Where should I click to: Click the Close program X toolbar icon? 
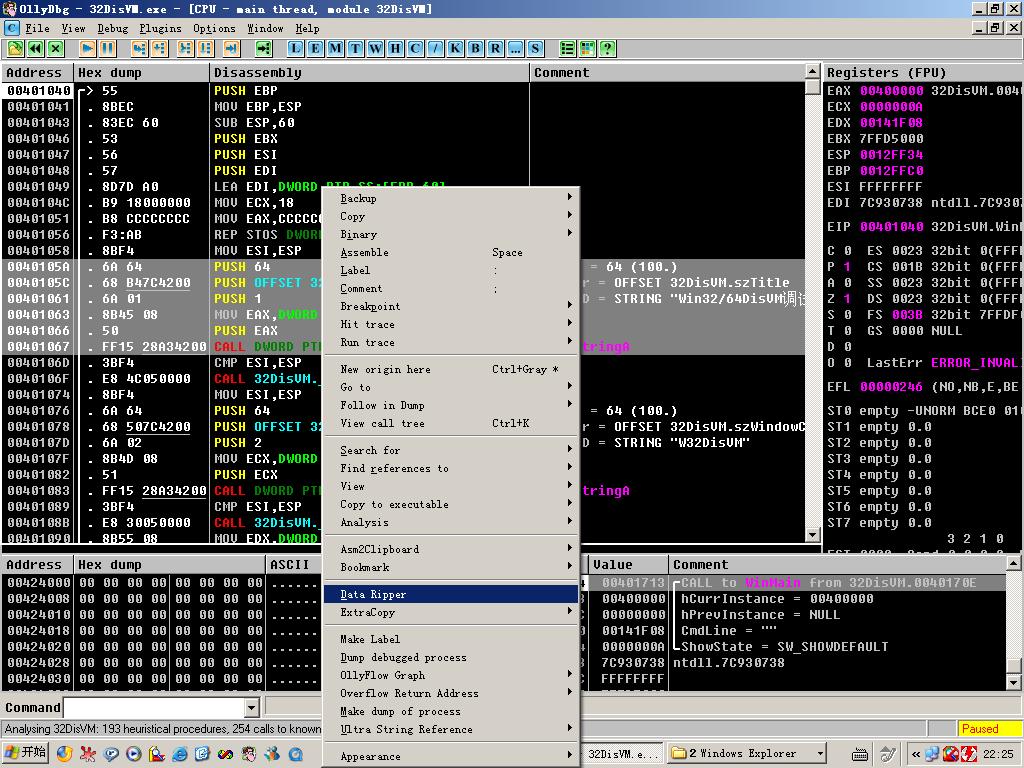pos(56,48)
